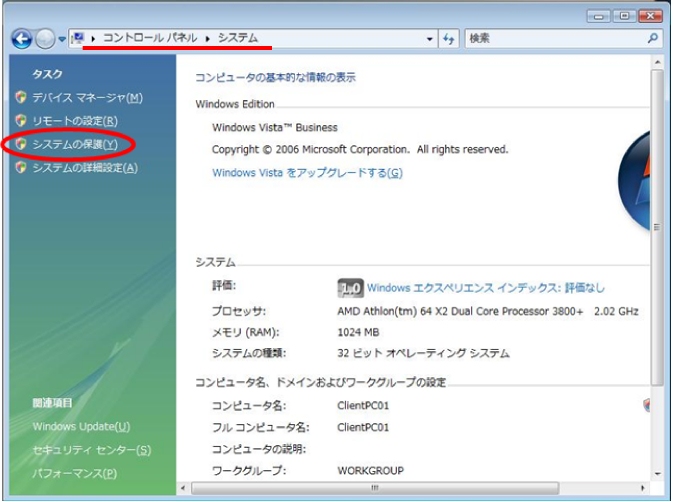The image size is (673, 502).
Task: Click shield icon beside システムの詳細設定
Action: [x=21, y=168]
